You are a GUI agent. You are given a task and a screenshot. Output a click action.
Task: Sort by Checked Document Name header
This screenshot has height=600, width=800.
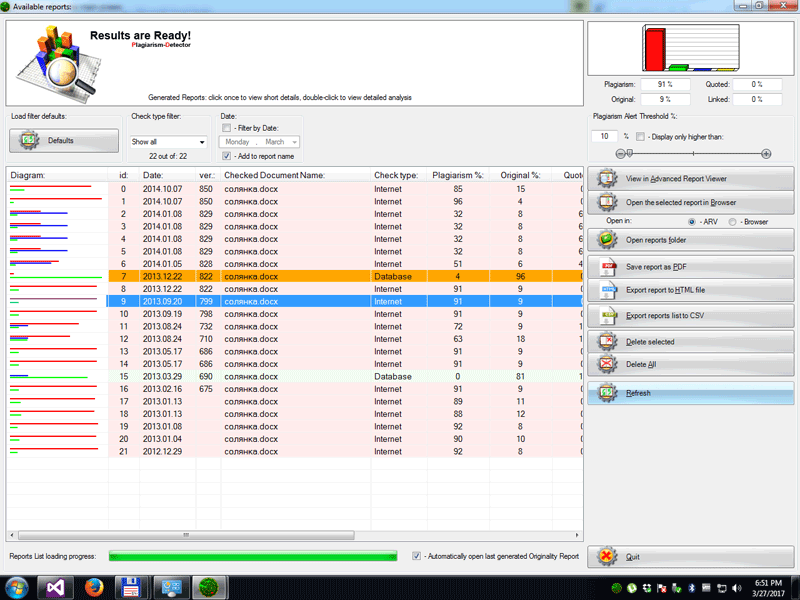point(296,175)
